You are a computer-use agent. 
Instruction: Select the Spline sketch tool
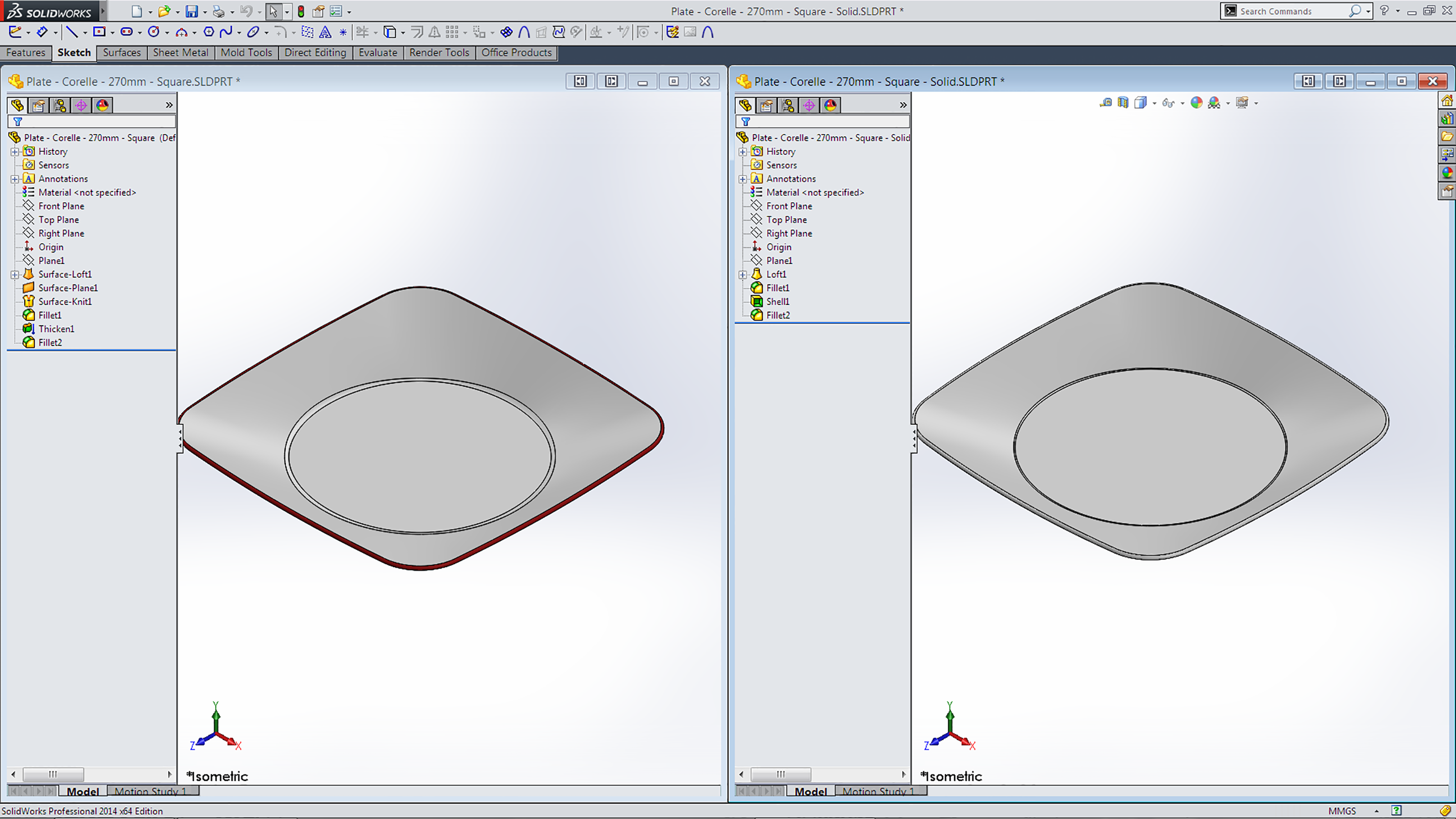pyautogui.click(x=226, y=32)
